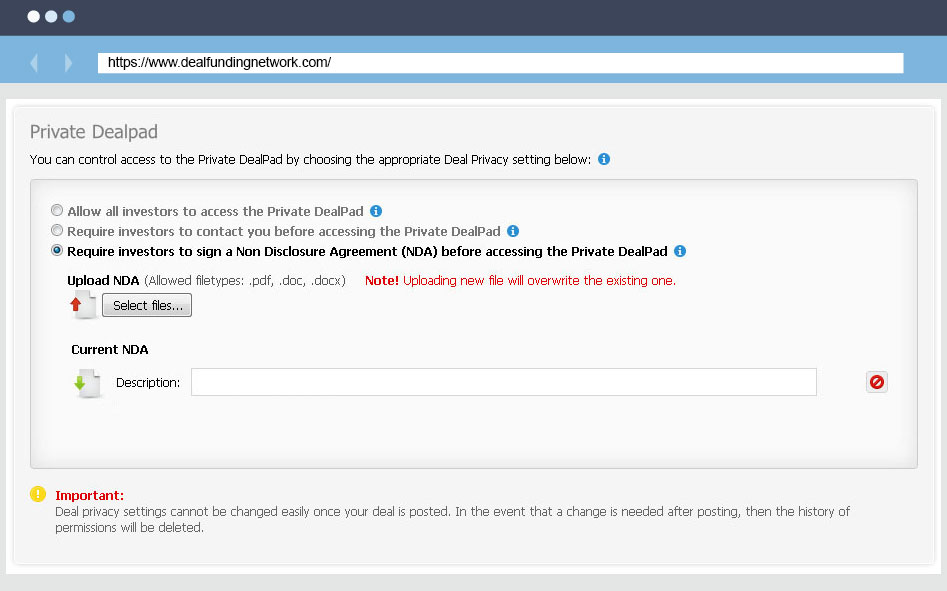This screenshot has width=947, height=591.
Task: Select 'Allow all investors to access' radio option
Action: 57,211
